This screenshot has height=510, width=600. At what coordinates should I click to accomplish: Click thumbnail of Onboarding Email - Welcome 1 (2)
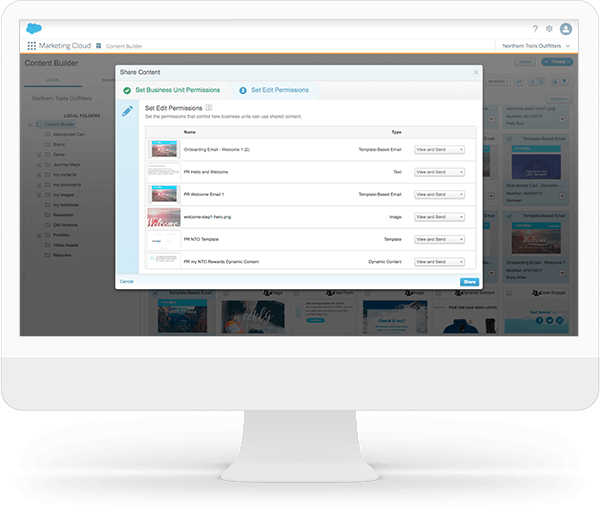pos(164,150)
